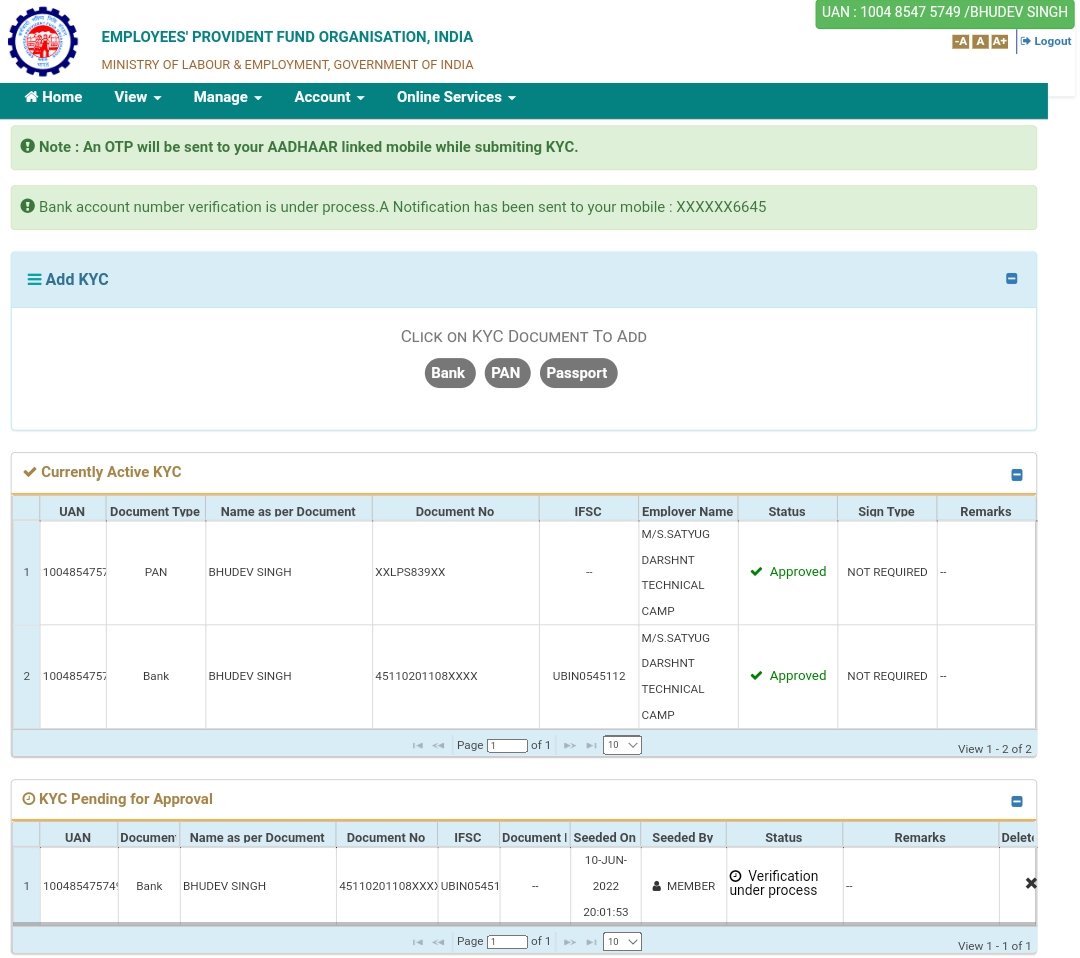Image resolution: width=1080 pixels, height=958 pixels.
Task: Click first-page arrow in Pending KYC pager
Action: pos(417,942)
